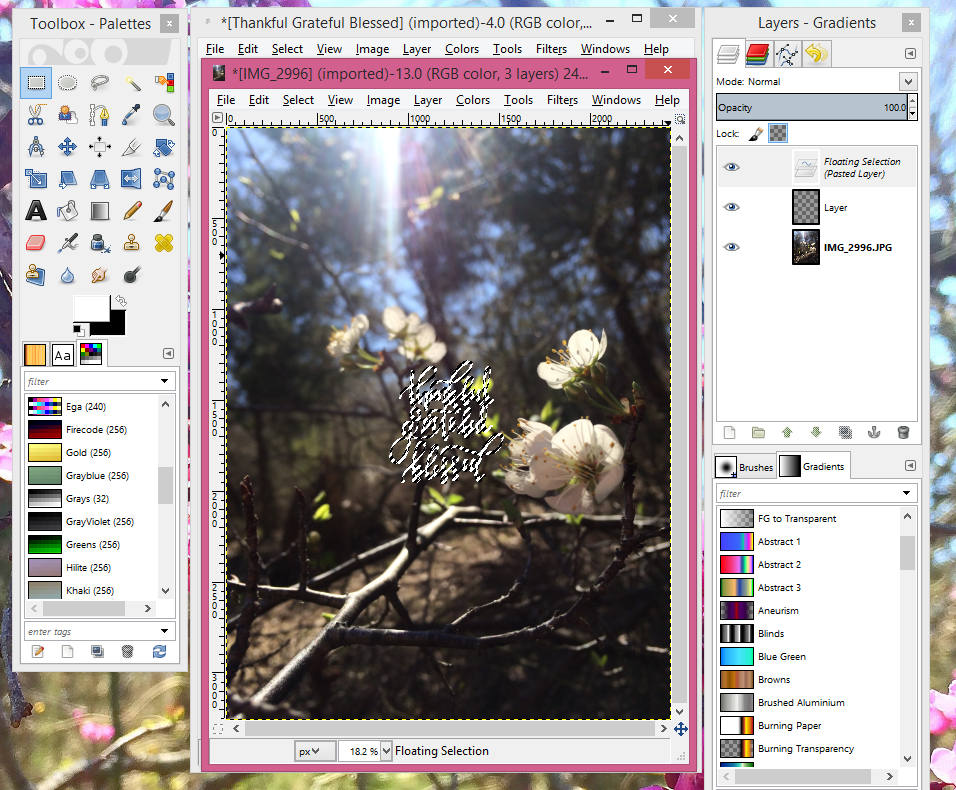Toggle visibility of IMG_2996.JPG layer
Screen dimensions: 956x790
pos(732,247)
